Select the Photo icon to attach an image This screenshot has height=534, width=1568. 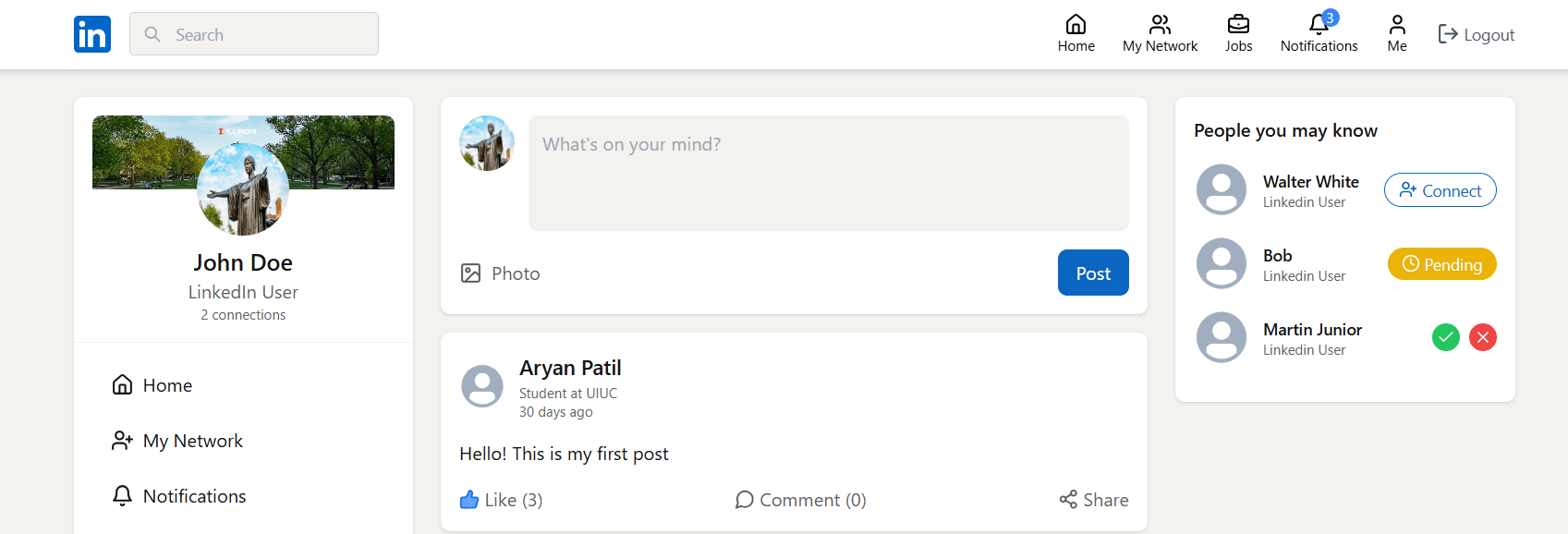(471, 273)
